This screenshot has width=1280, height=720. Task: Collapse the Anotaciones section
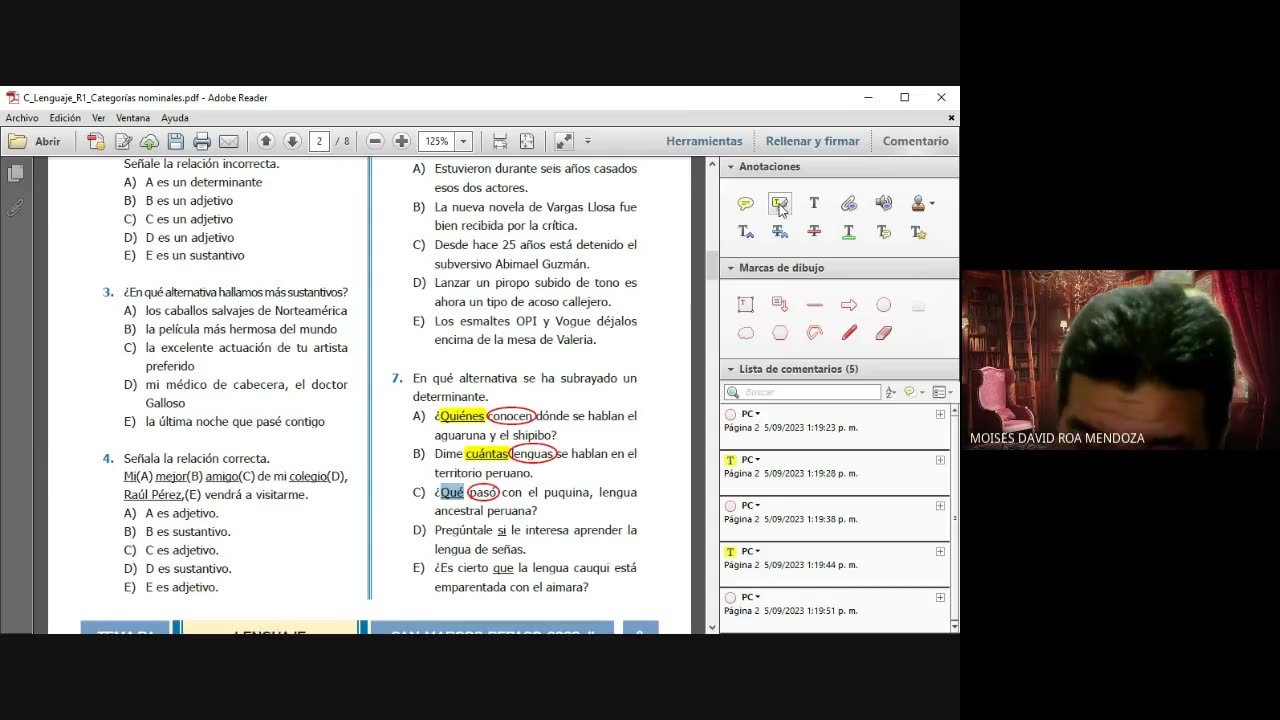(731, 167)
